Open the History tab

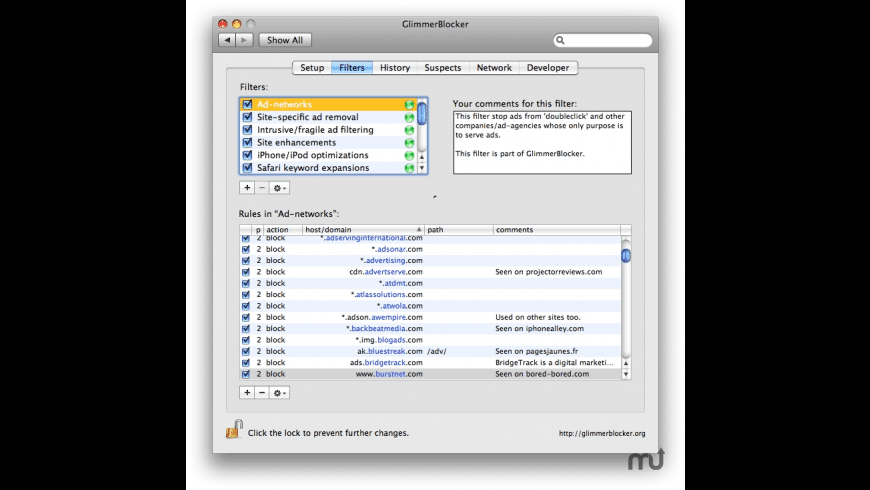coord(395,68)
